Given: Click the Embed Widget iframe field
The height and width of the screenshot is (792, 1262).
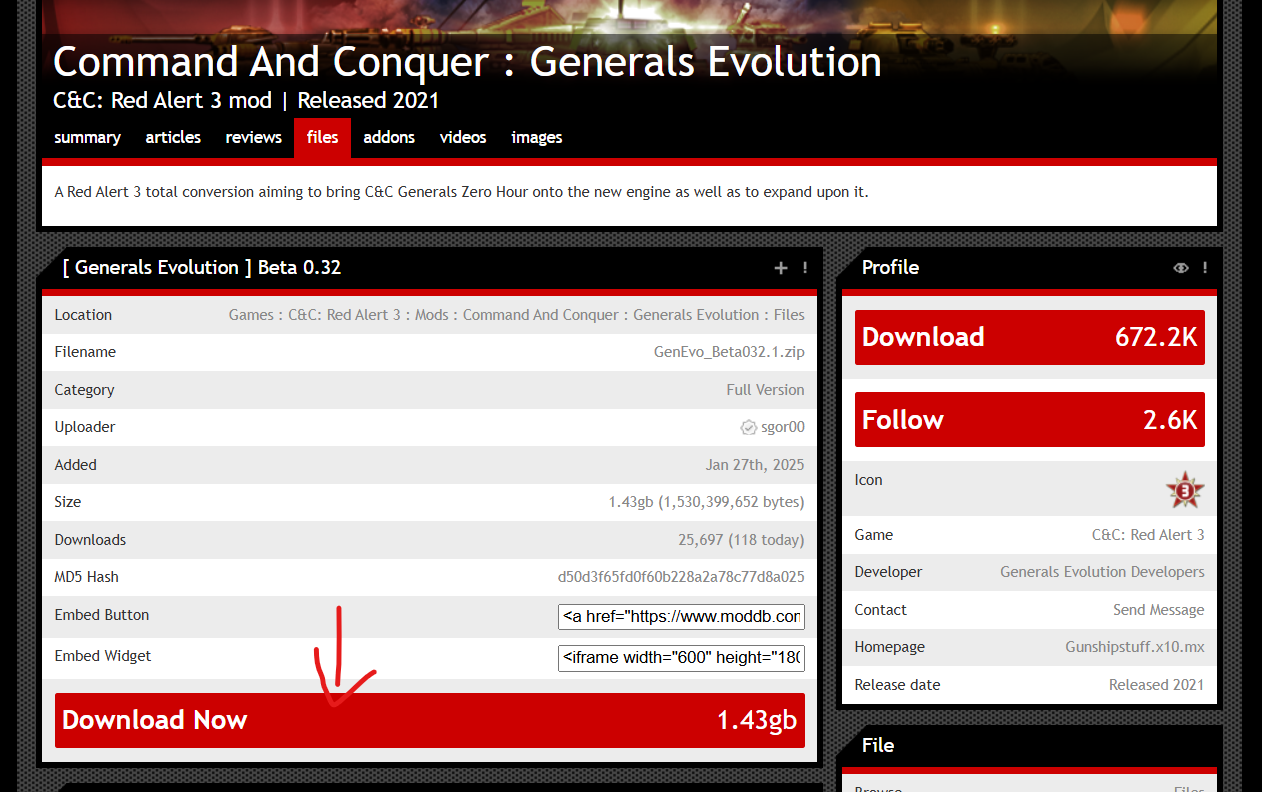Looking at the screenshot, I should point(681,657).
